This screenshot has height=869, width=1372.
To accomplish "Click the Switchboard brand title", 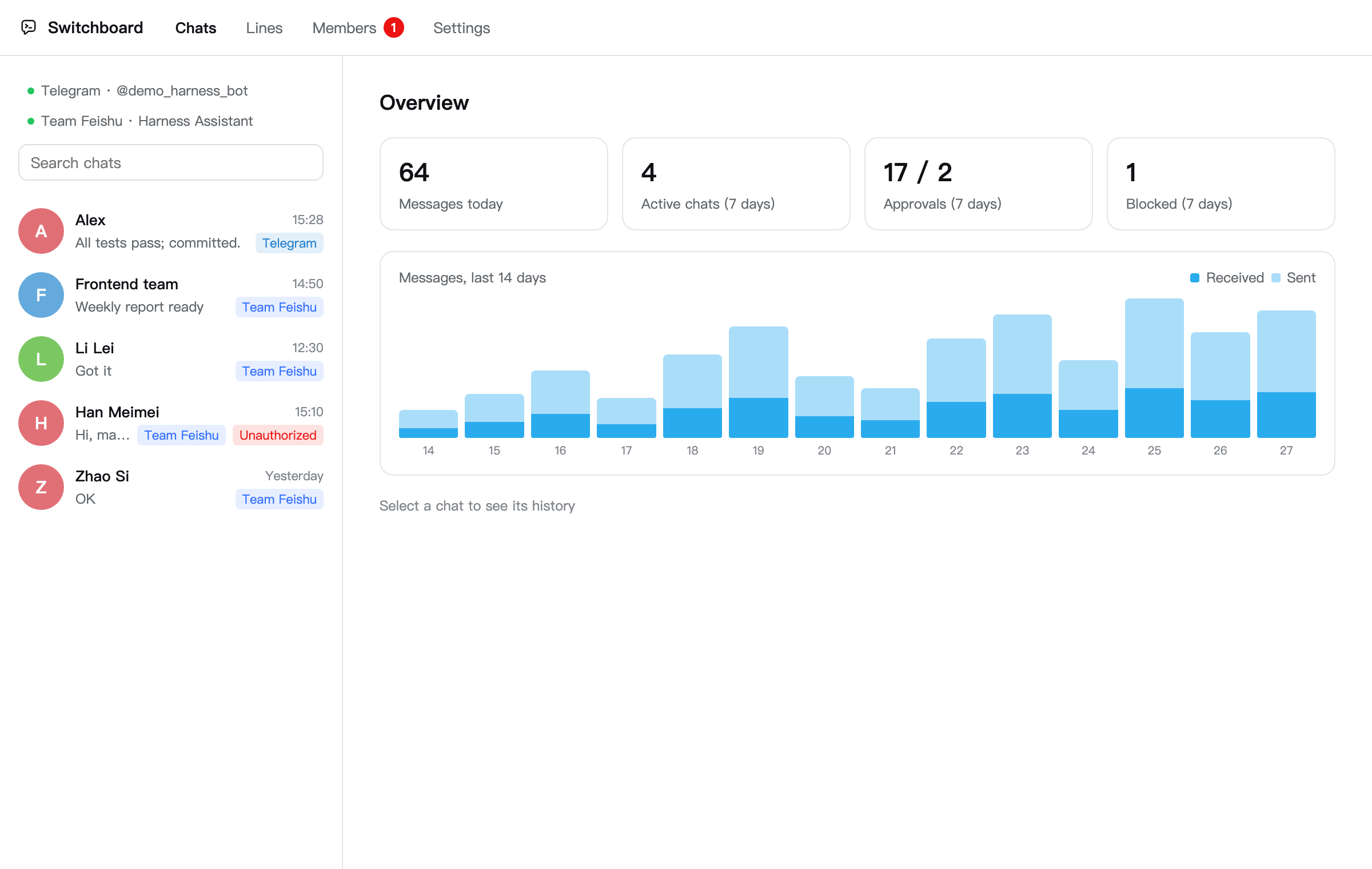I will [x=95, y=27].
